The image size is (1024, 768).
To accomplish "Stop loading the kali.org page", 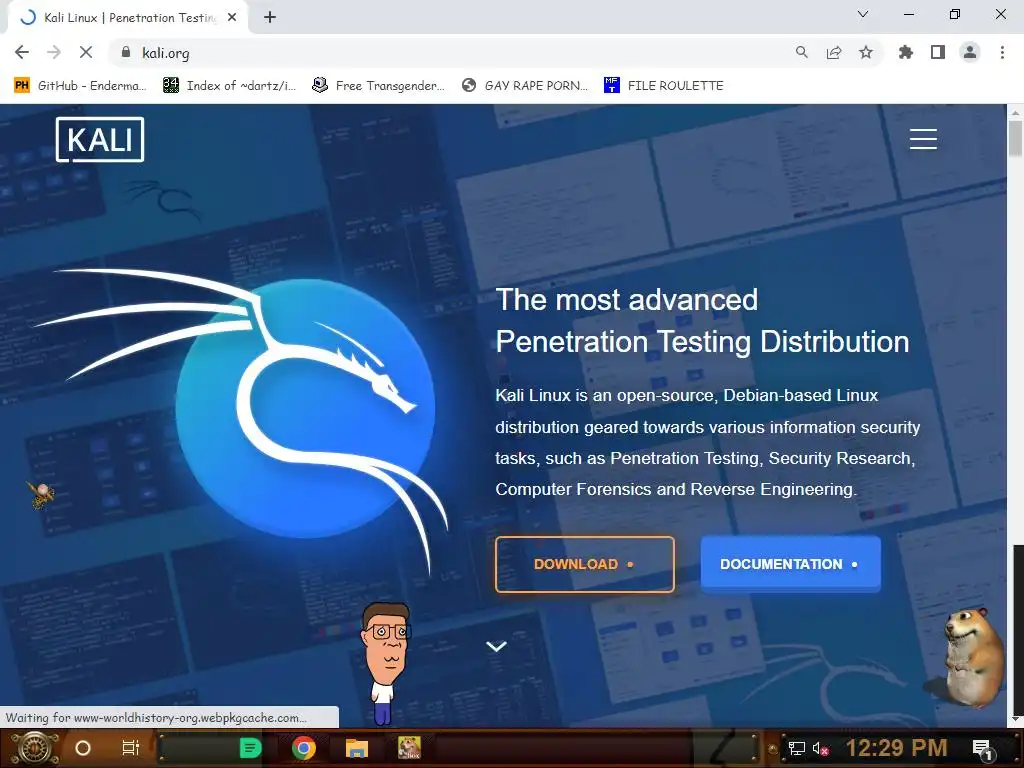I will (x=86, y=52).
